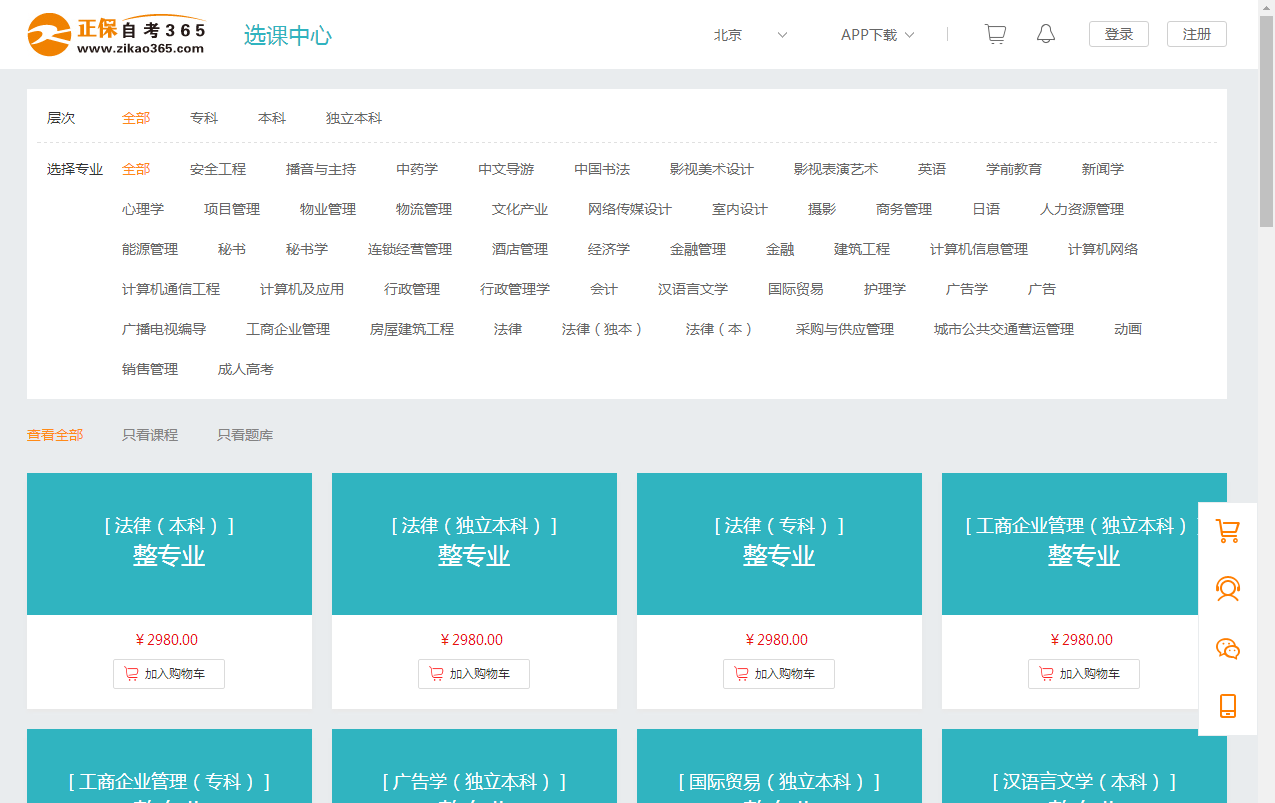This screenshot has height=803, width=1275.
Task: Click floating WeChat icon
Action: click(x=1227, y=648)
